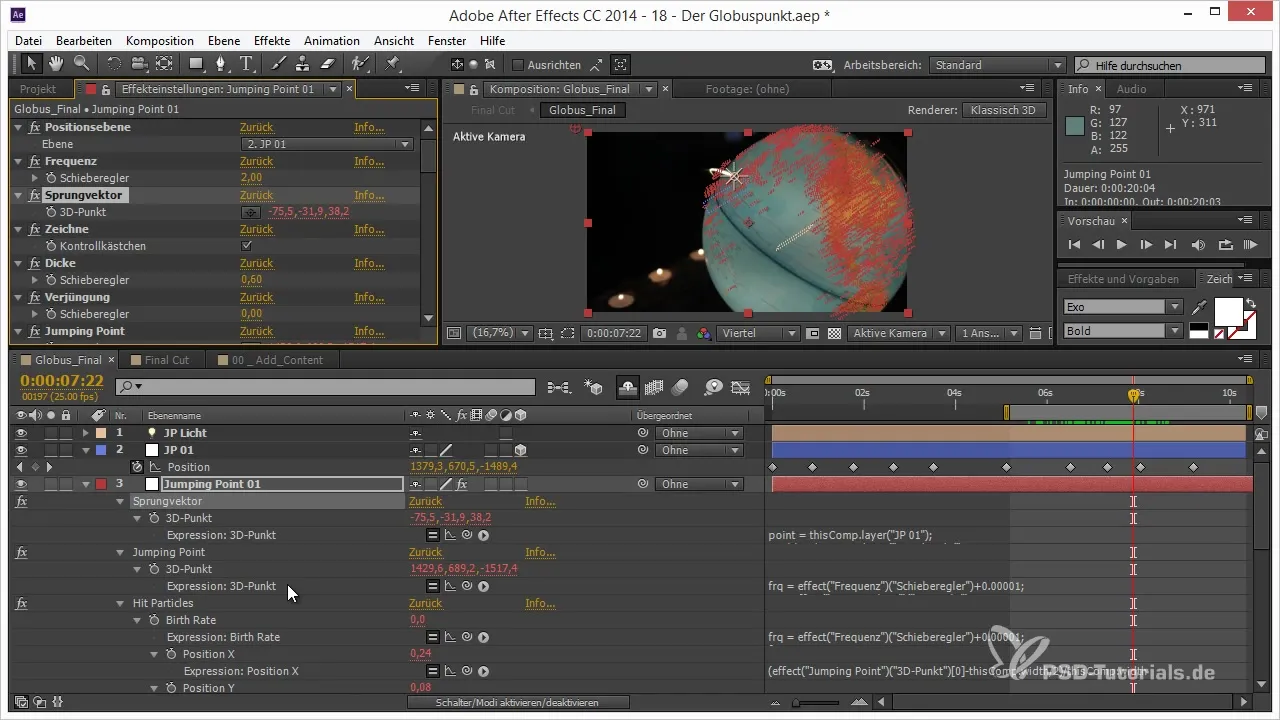Toggle the fx switch of Hit Particles effect
The image size is (1280, 720).
pos(21,603)
